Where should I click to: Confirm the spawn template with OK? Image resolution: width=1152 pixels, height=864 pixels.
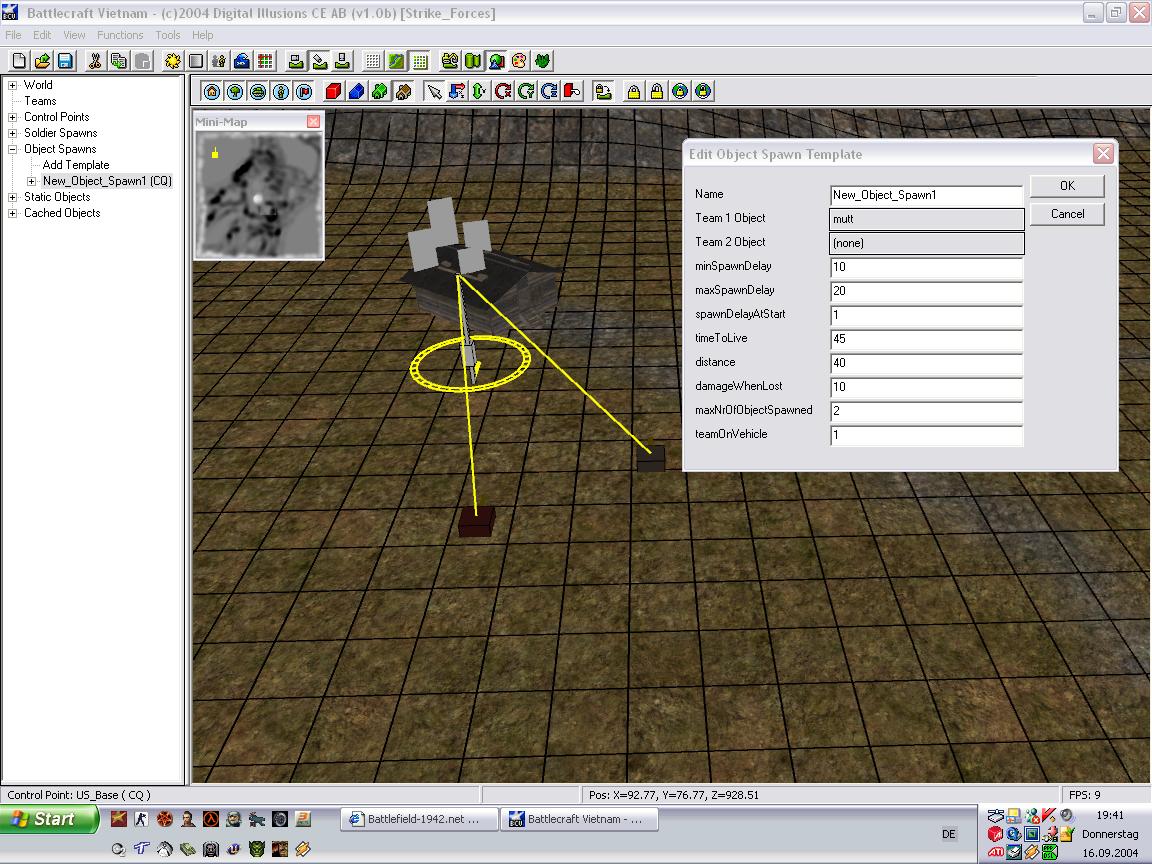pos(1068,186)
